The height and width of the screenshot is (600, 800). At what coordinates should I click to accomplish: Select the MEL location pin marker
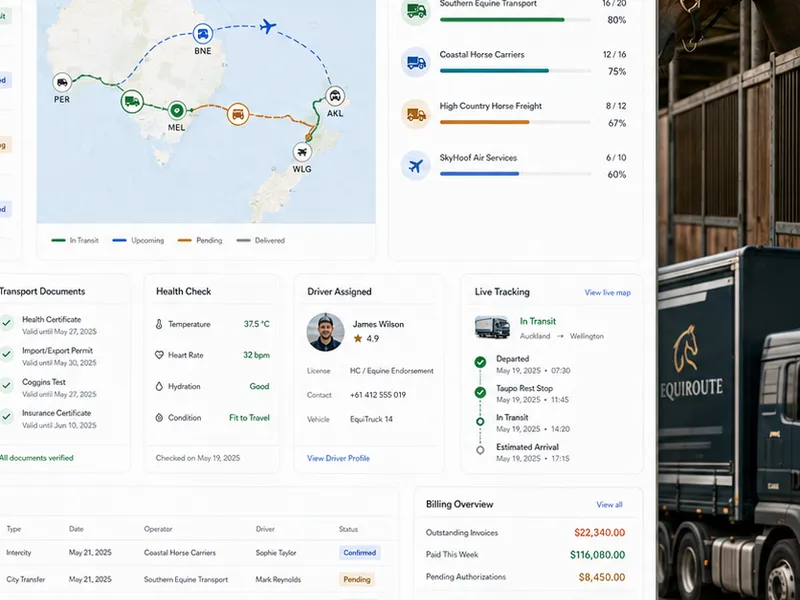click(177, 110)
